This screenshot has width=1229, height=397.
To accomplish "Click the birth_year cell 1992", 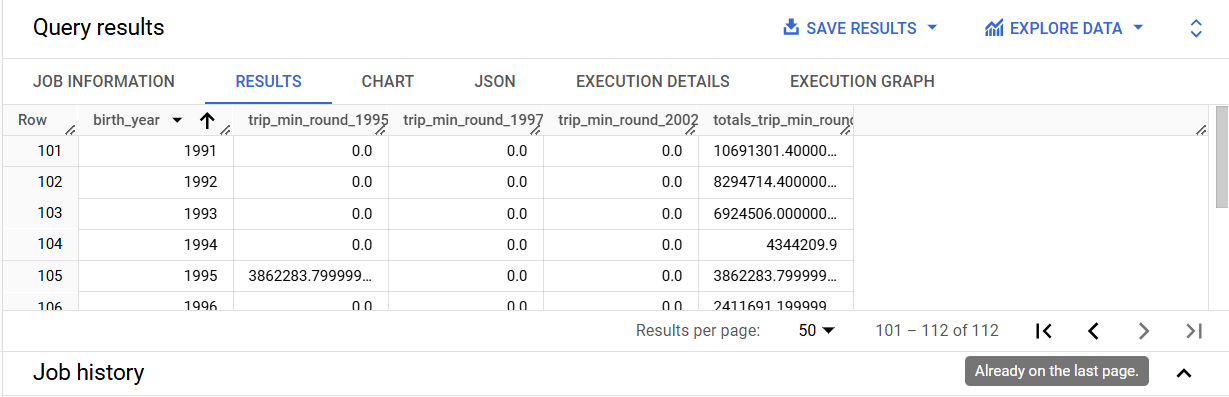I will tap(156, 182).
